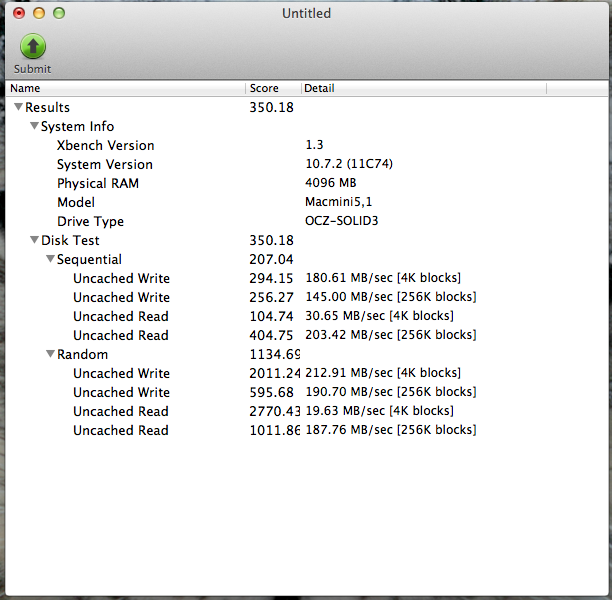Image resolution: width=612 pixels, height=600 pixels.
Task: Click the score 404.75
Action: pos(271,335)
